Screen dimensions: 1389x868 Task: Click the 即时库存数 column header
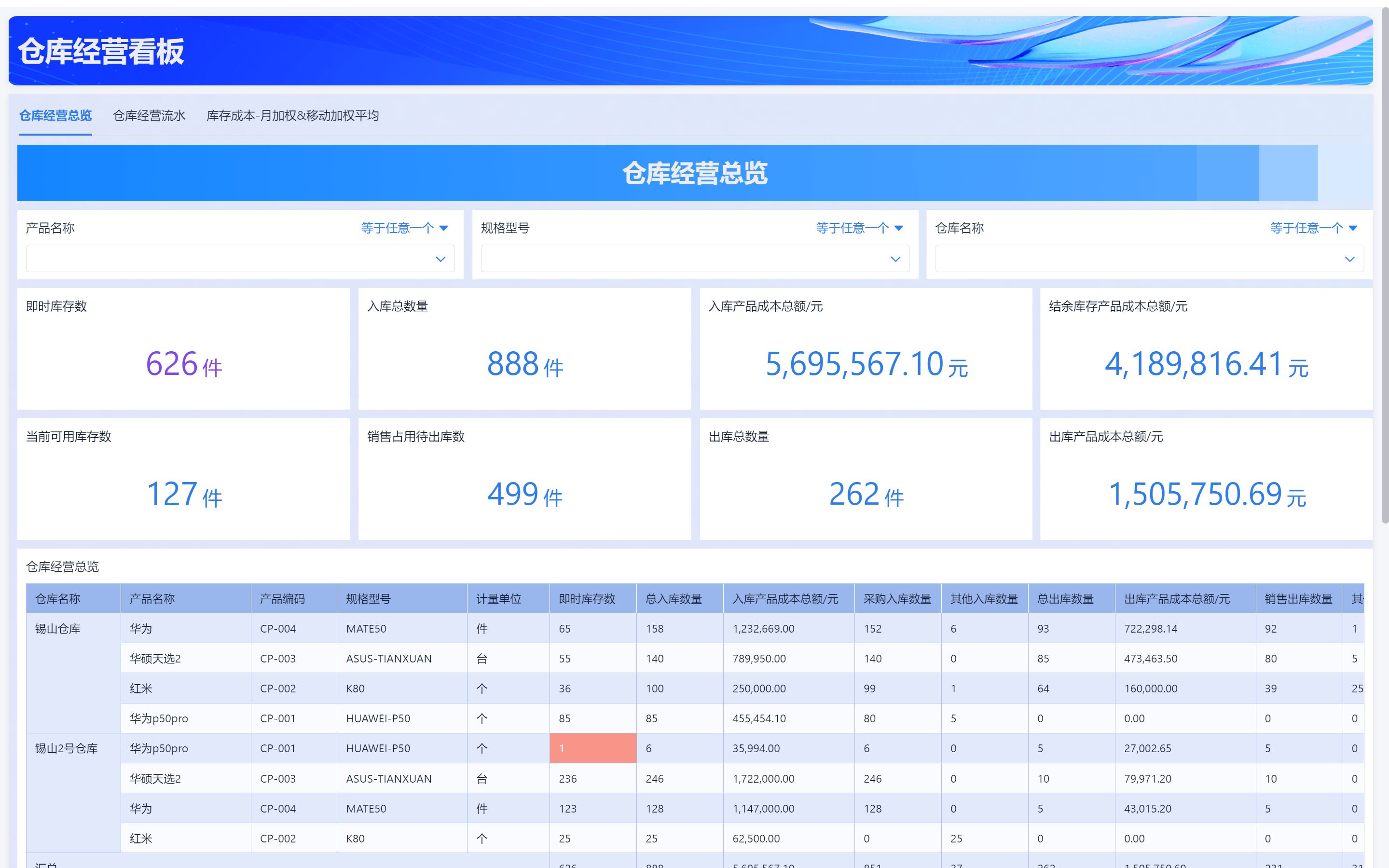click(587, 599)
